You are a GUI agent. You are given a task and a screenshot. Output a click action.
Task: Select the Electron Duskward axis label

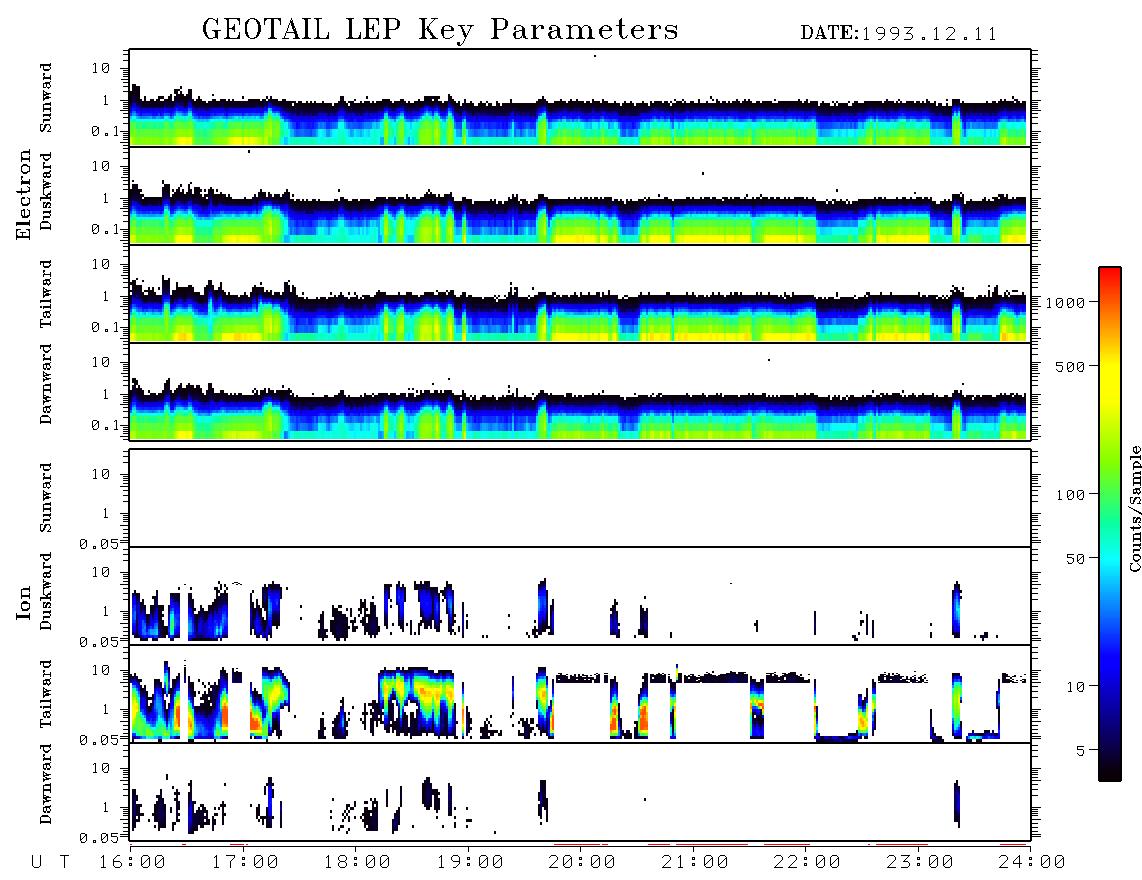coord(46,192)
